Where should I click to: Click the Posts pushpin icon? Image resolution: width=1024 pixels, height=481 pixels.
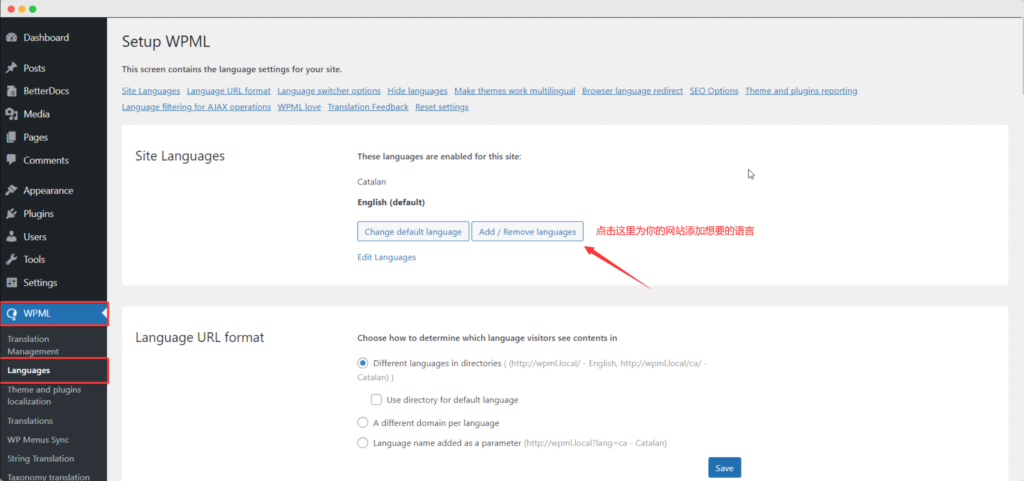(x=11, y=68)
